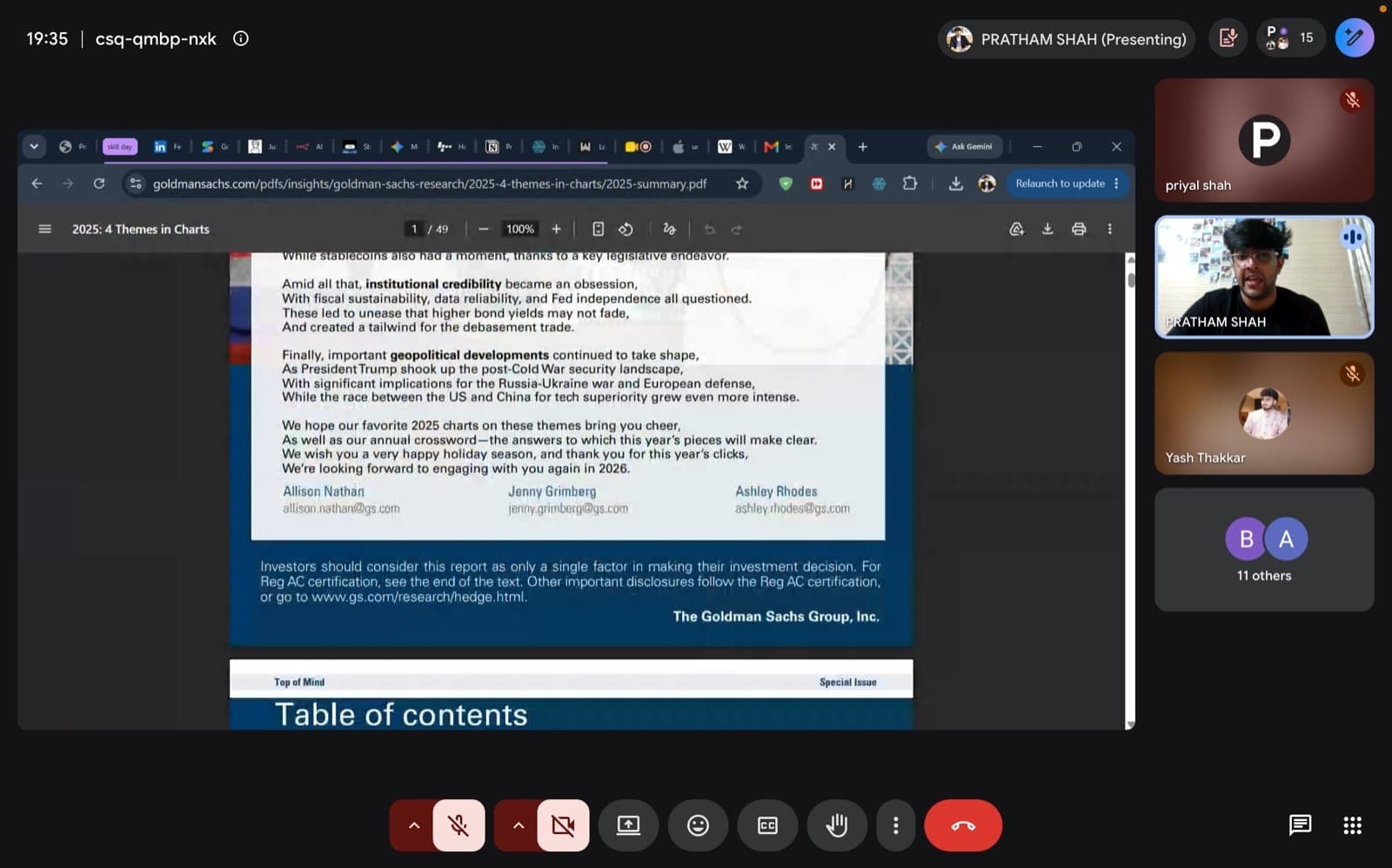Expand audio settings arrow beside microphone

point(413,825)
